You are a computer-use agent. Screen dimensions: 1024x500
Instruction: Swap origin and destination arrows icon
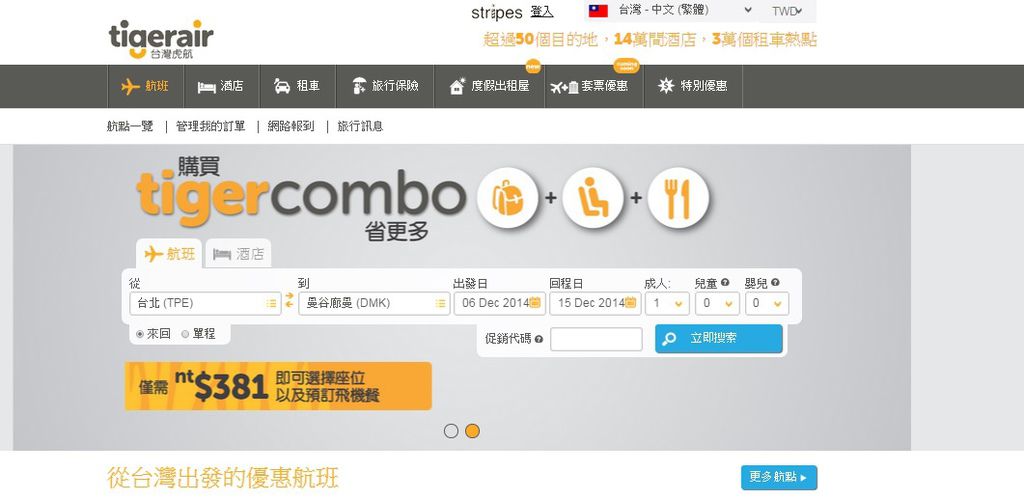tap(289, 300)
